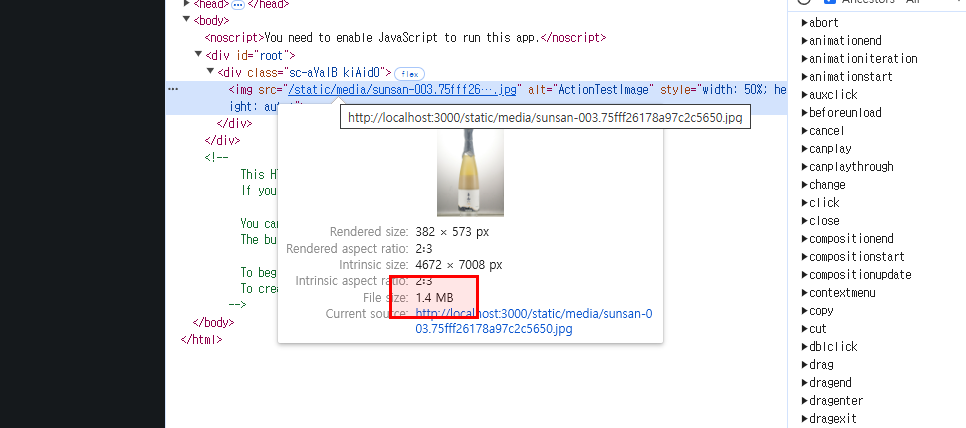Expand the compositionend event listener

[805, 238]
